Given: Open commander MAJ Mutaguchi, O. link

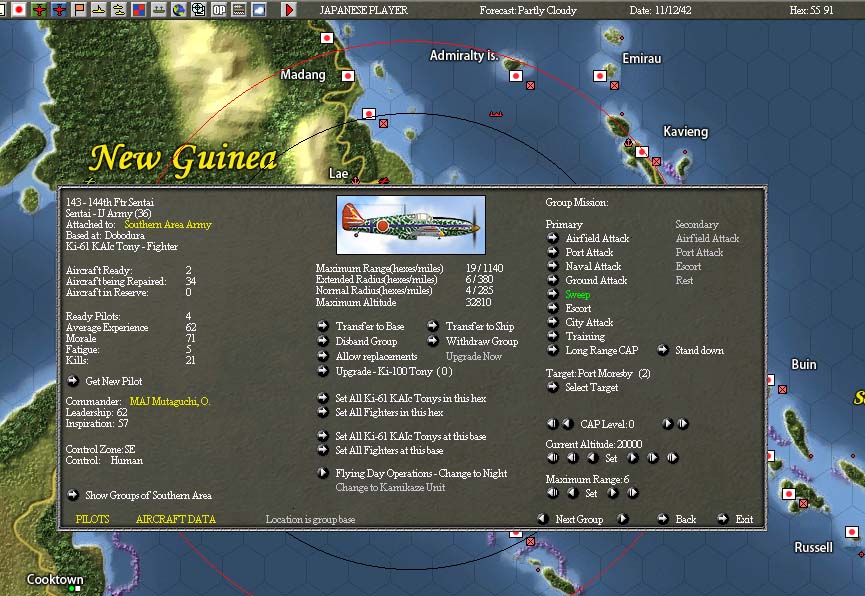Looking at the screenshot, I should 169,402.
